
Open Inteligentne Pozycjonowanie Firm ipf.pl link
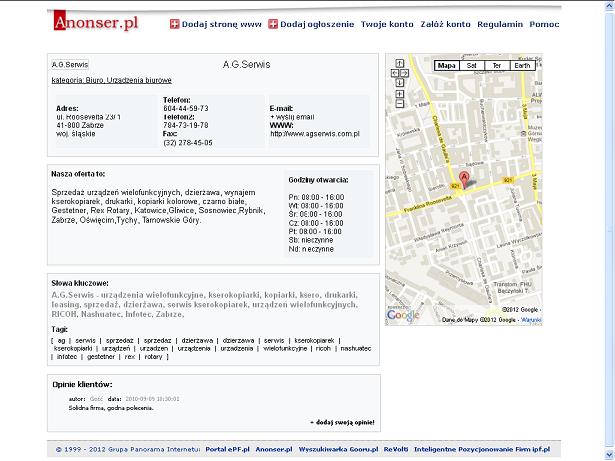(482, 450)
